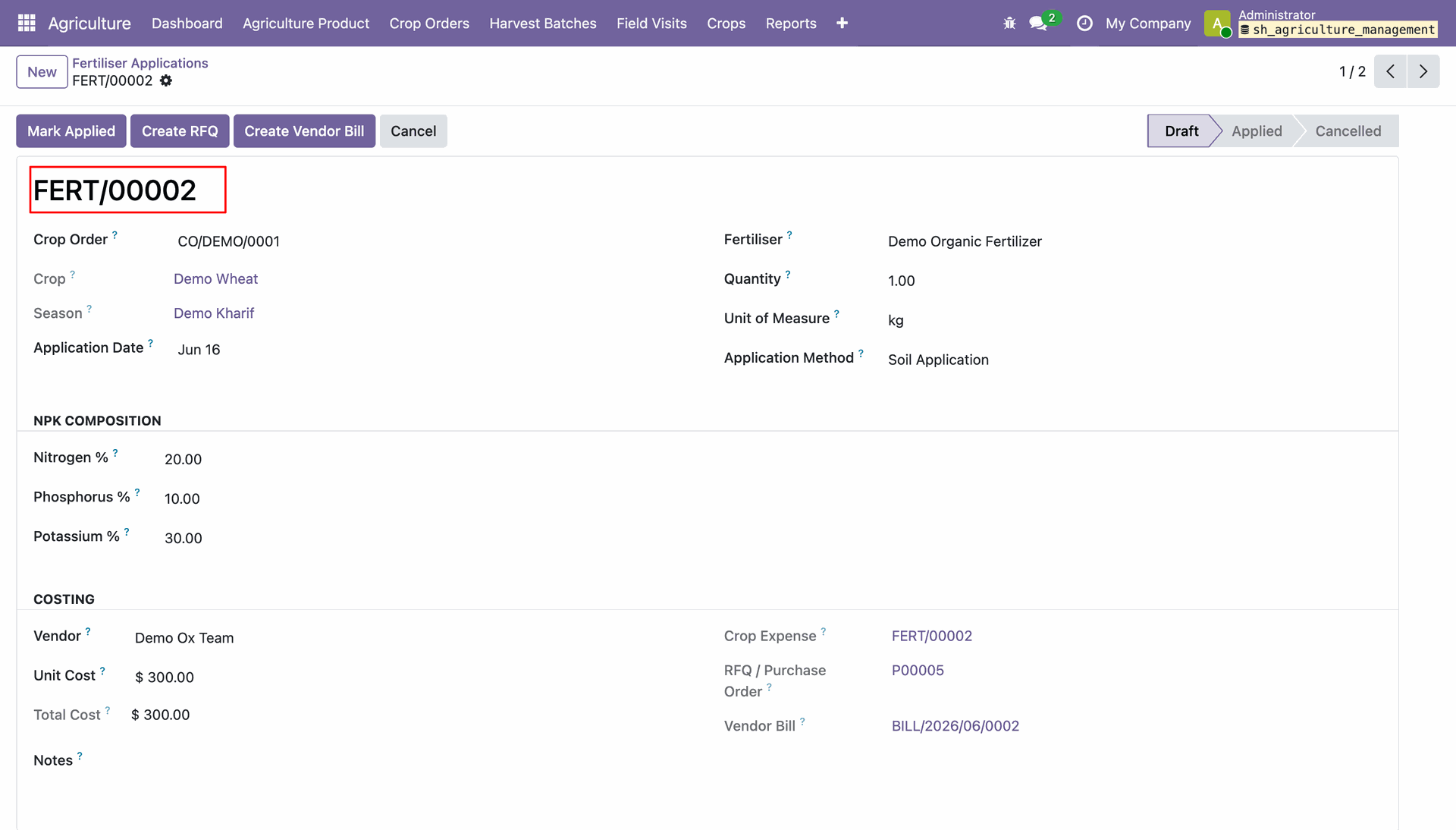Open vendor bill BILL/2026/06/0002 link
This screenshot has width=1456, height=830.
coord(955,726)
